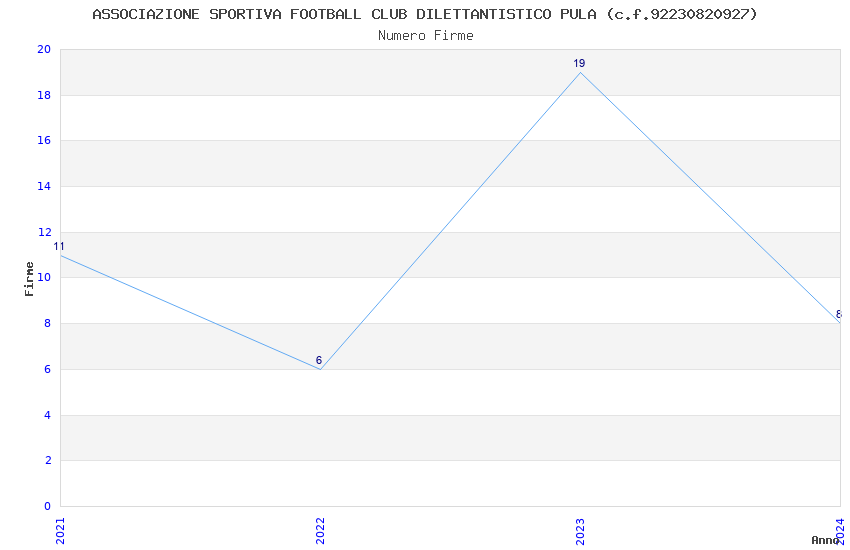Viewport: 850px width, 550px height.
Task: Click the y-axis value 8
Action: point(46,324)
